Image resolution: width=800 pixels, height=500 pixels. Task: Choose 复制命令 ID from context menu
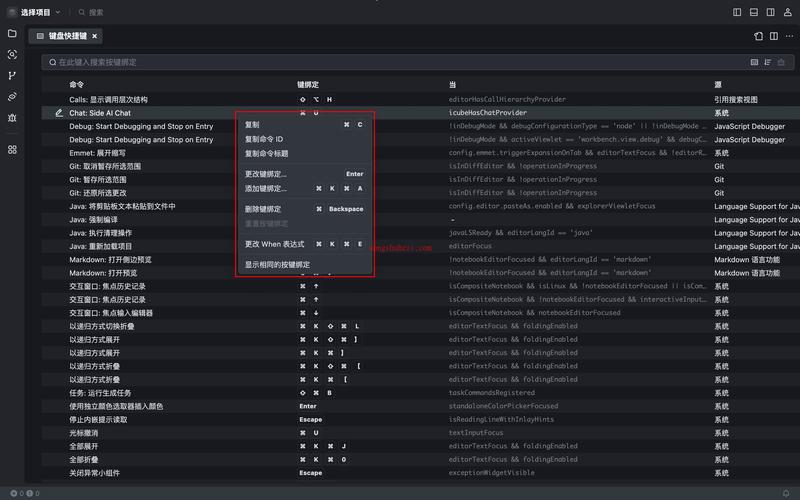tap(305, 139)
